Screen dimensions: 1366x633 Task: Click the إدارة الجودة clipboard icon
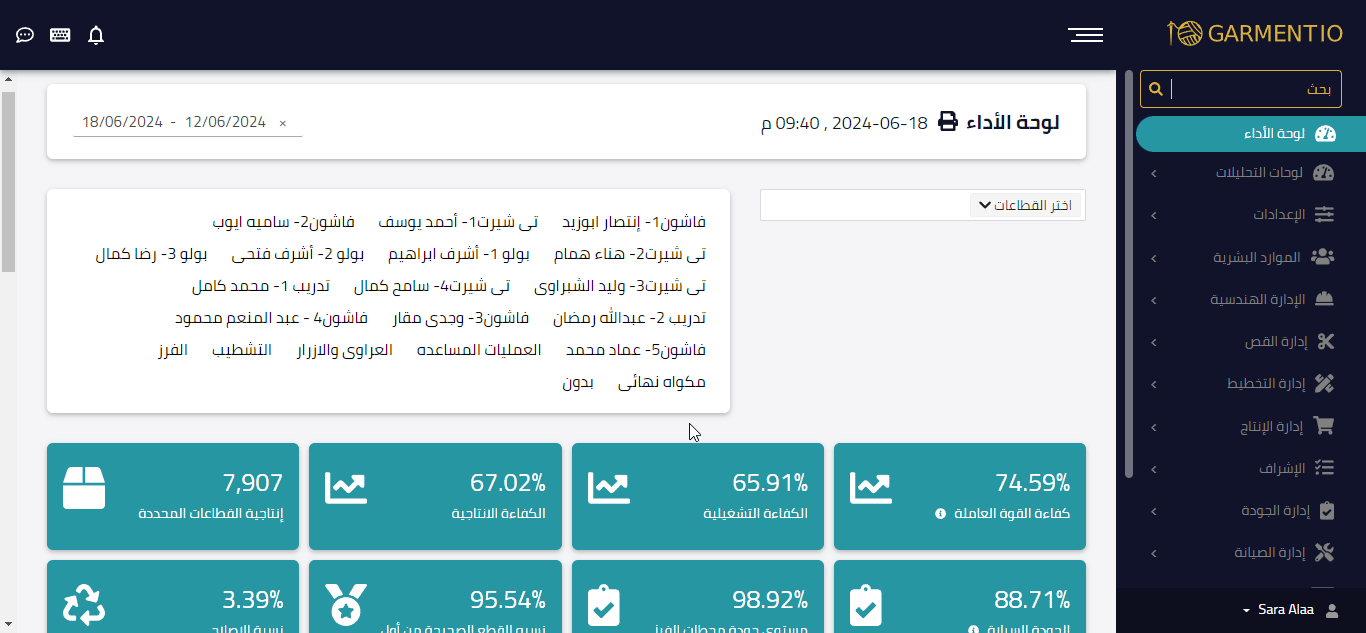1327,510
